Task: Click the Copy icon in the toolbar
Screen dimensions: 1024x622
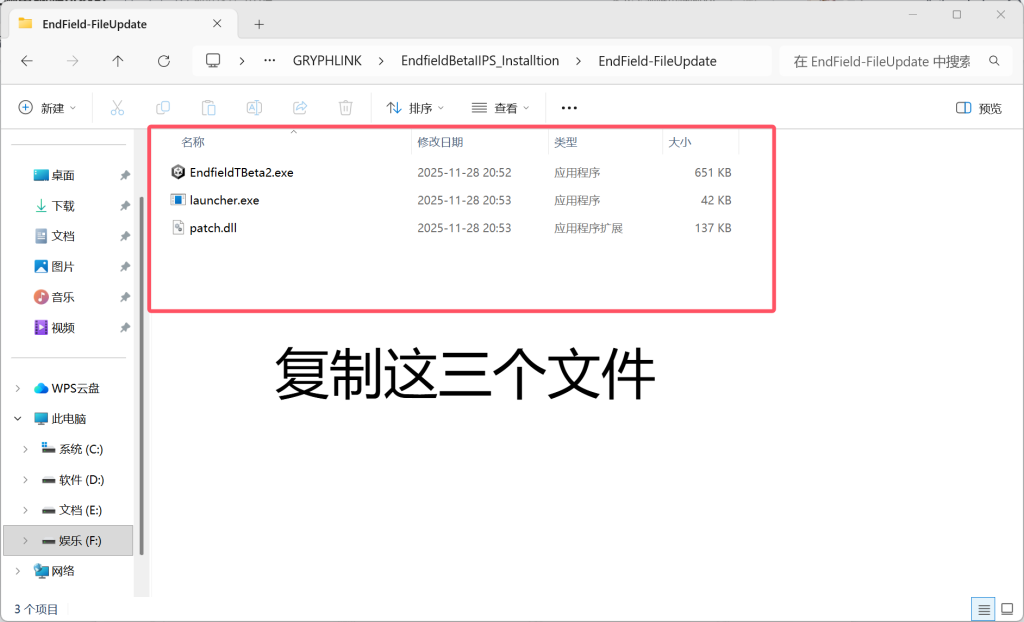Action: 163,107
